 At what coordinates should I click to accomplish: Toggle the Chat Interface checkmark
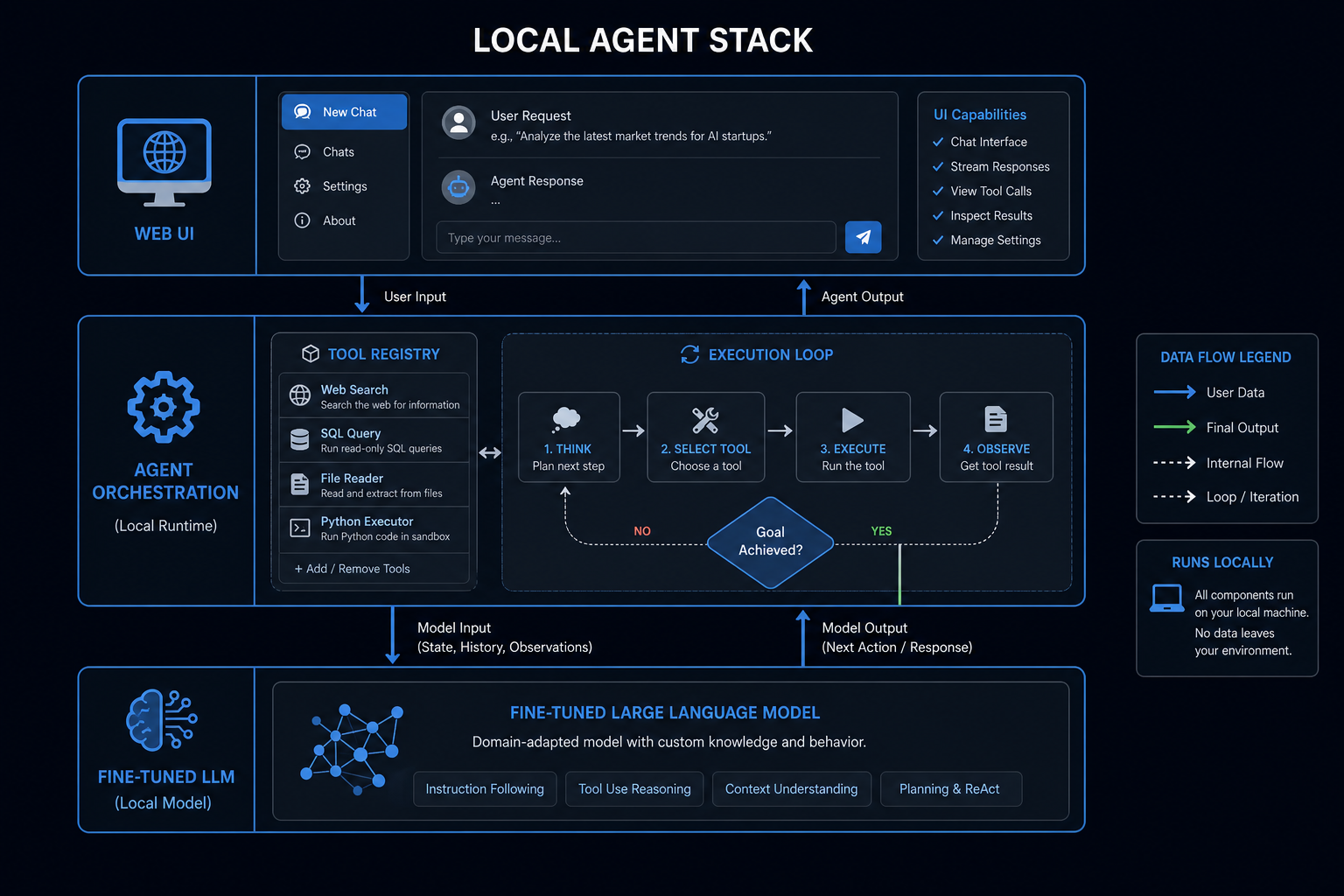tap(938, 142)
